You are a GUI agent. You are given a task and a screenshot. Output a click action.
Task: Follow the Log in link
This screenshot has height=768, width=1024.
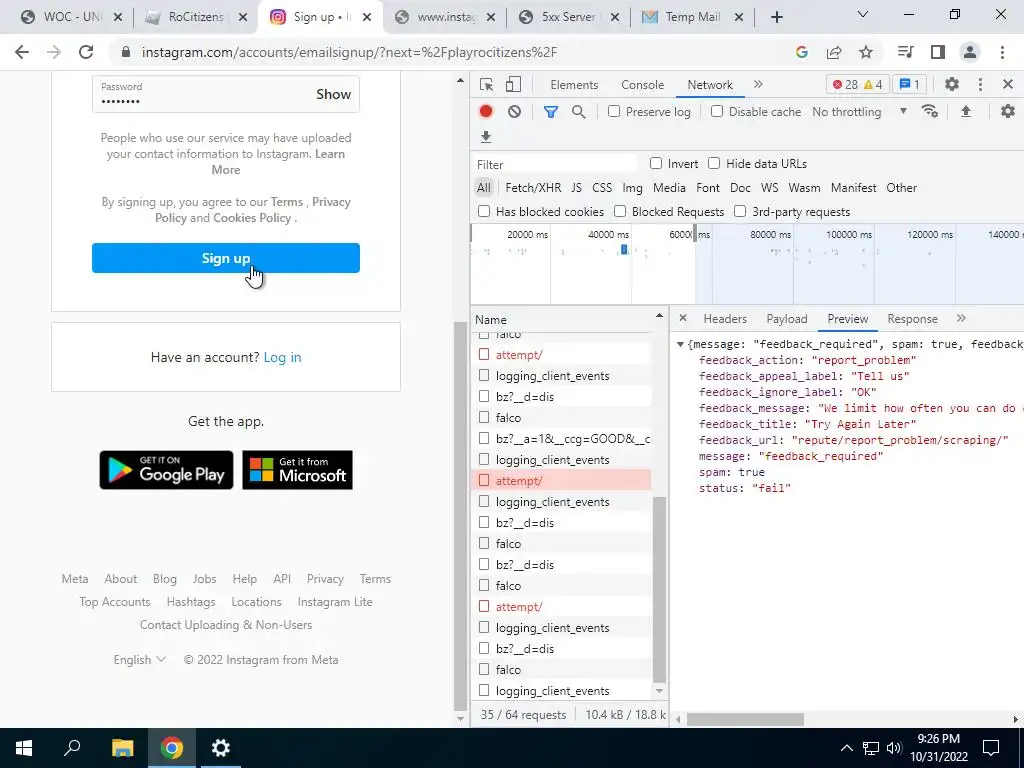pyautogui.click(x=282, y=357)
